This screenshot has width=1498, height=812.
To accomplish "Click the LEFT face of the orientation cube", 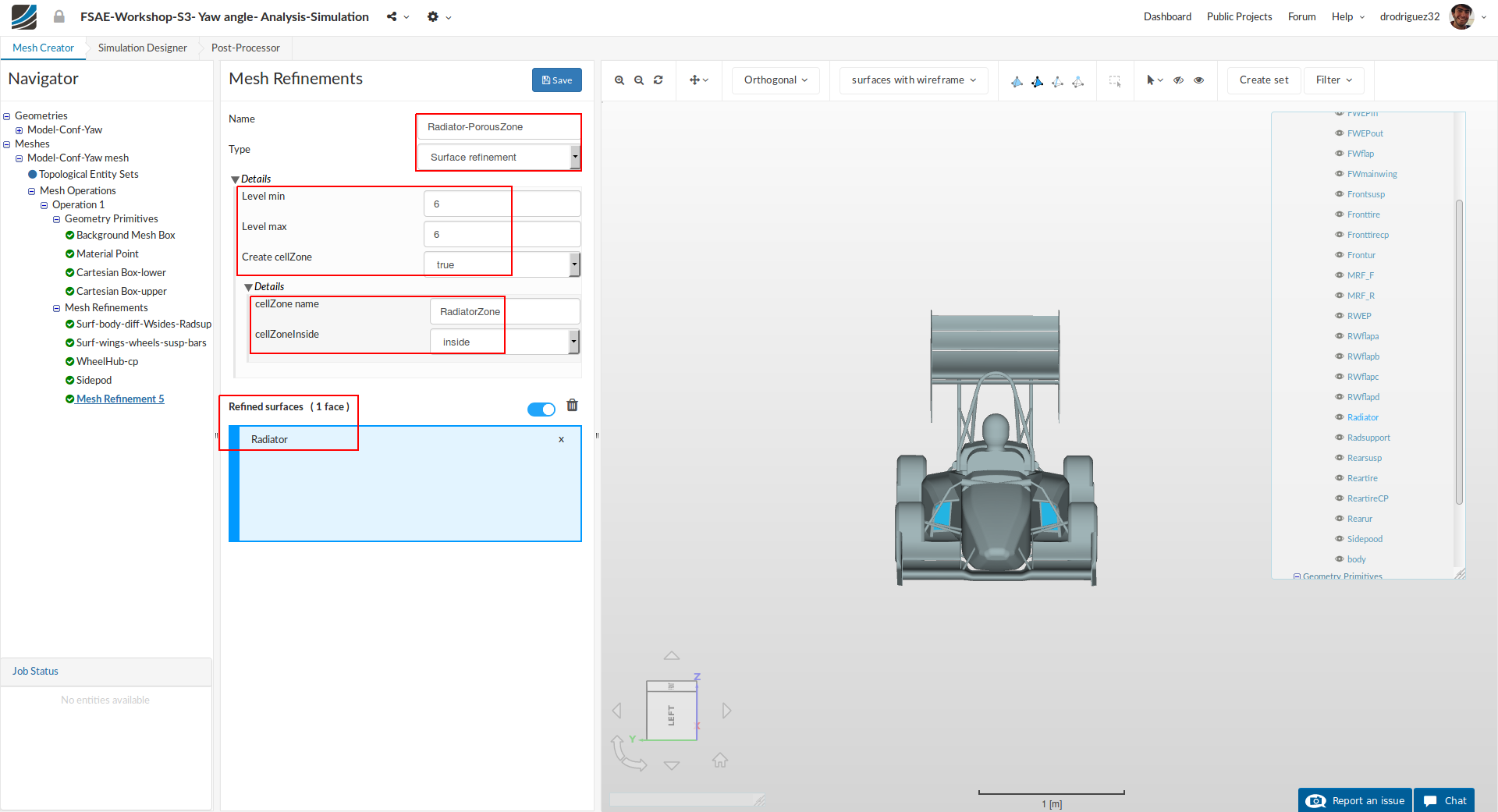I will click(671, 715).
